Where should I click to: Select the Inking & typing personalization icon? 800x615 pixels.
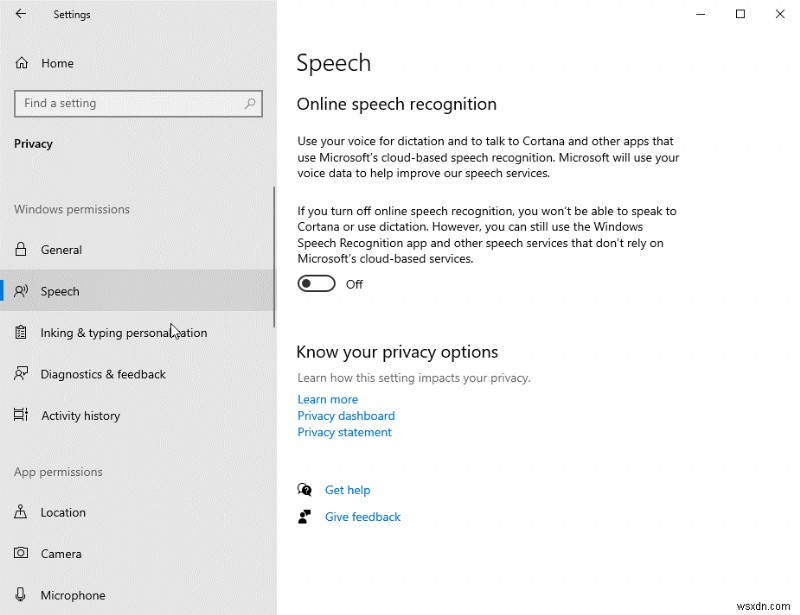pos(22,332)
